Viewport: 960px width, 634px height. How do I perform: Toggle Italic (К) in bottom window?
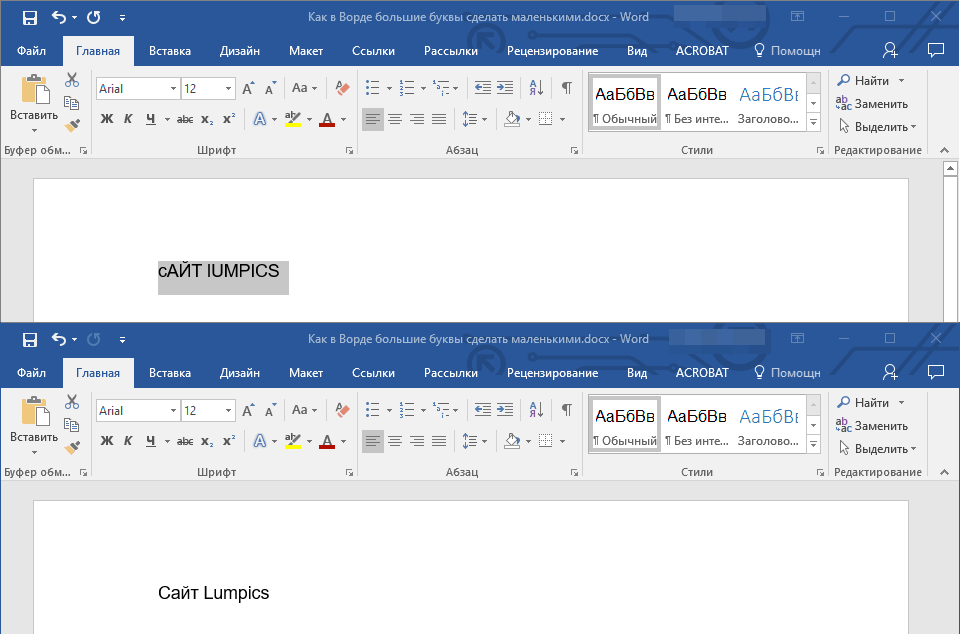[128, 441]
